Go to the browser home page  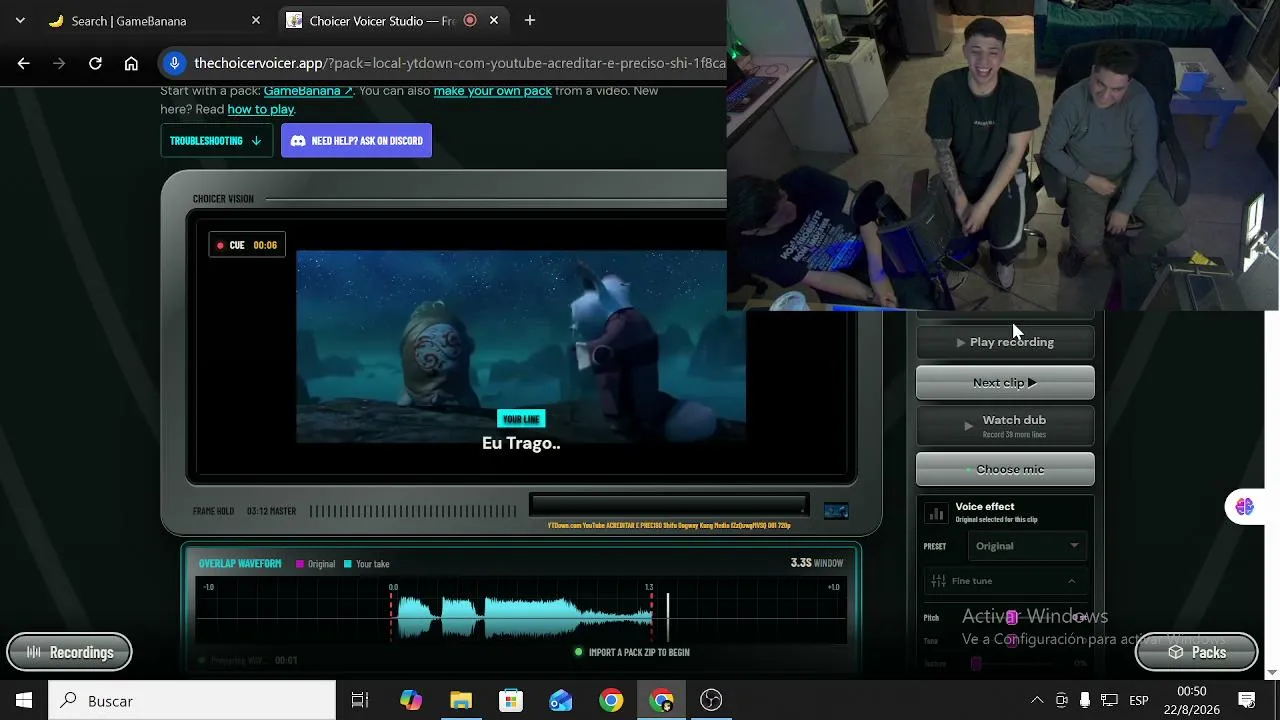[x=131, y=63]
